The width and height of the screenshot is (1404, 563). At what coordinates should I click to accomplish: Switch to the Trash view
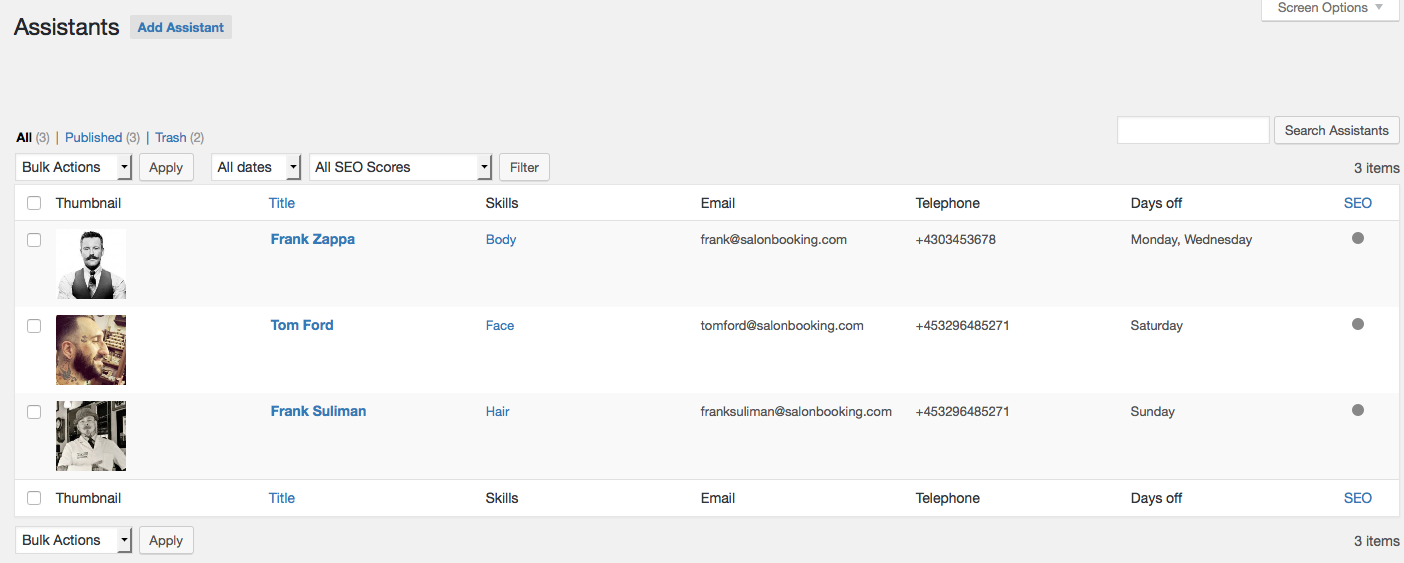171,138
